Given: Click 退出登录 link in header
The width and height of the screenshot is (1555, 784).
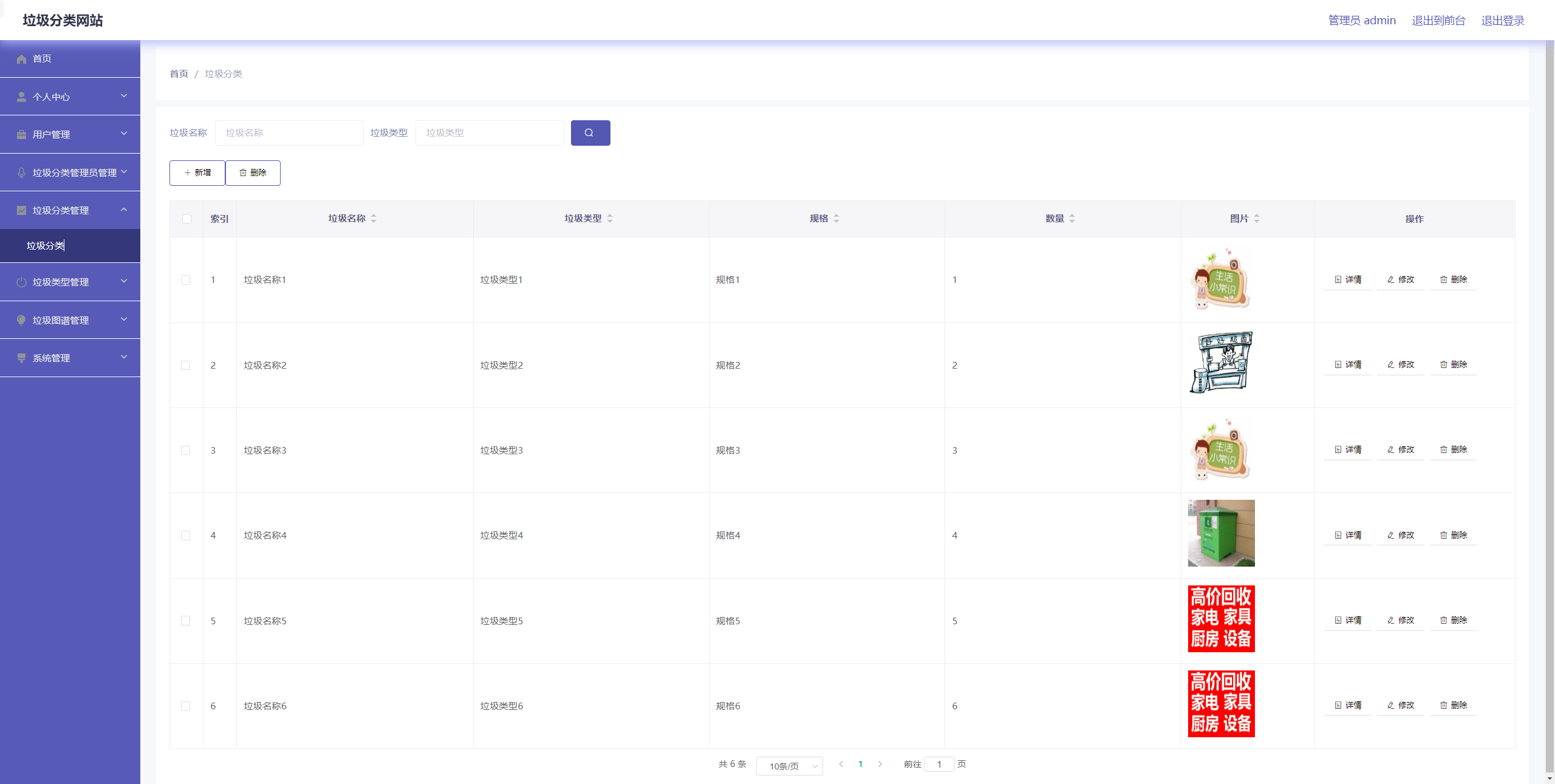Looking at the screenshot, I should 1502,21.
